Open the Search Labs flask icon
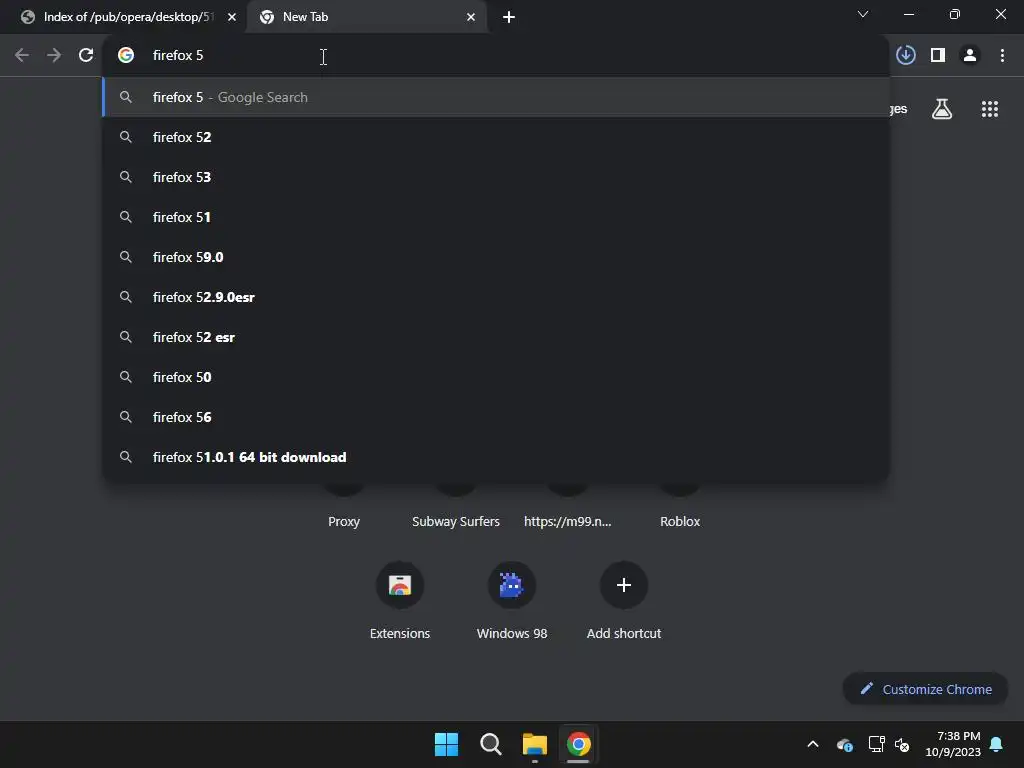This screenshot has width=1024, height=768. point(942,109)
